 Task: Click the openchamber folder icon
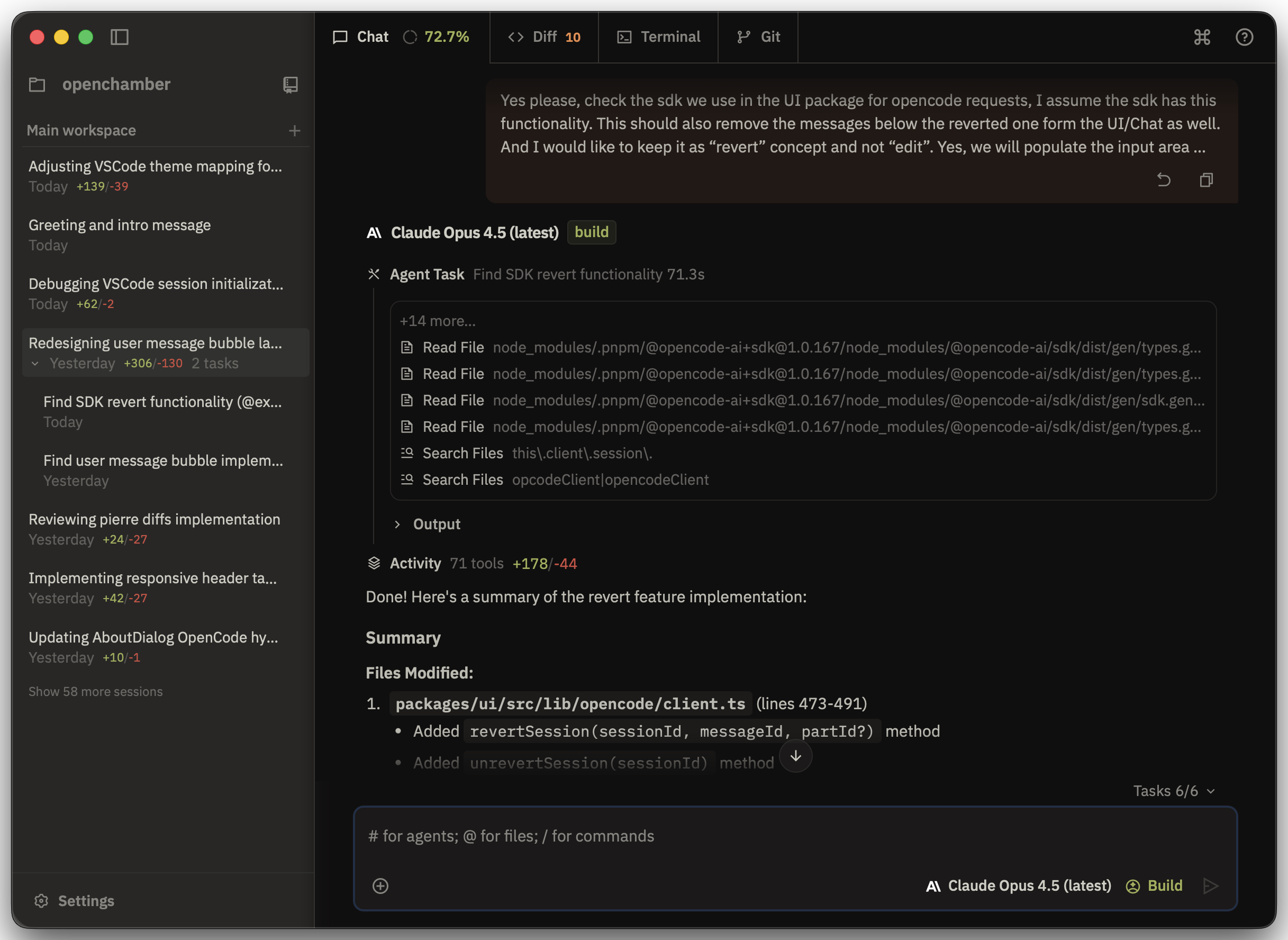click(x=37, y=84)
